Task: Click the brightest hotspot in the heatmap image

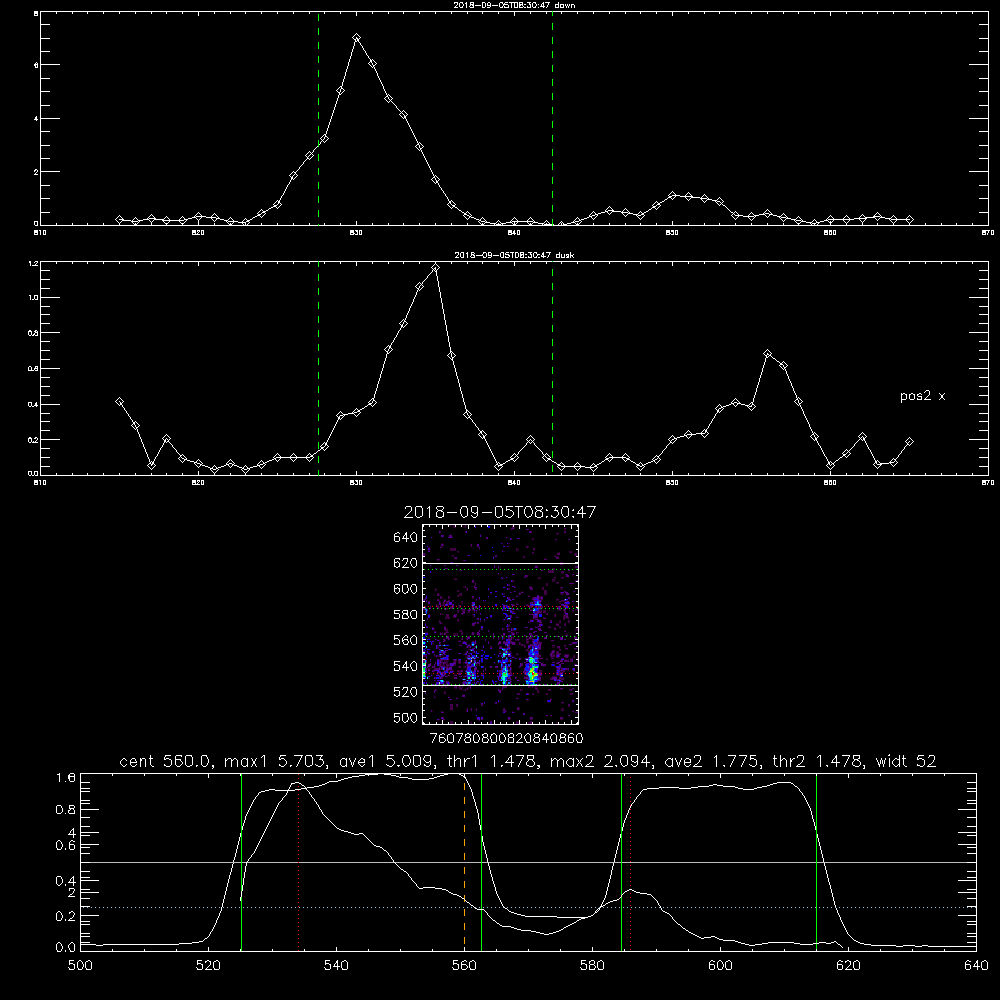Action: [532, 671]
